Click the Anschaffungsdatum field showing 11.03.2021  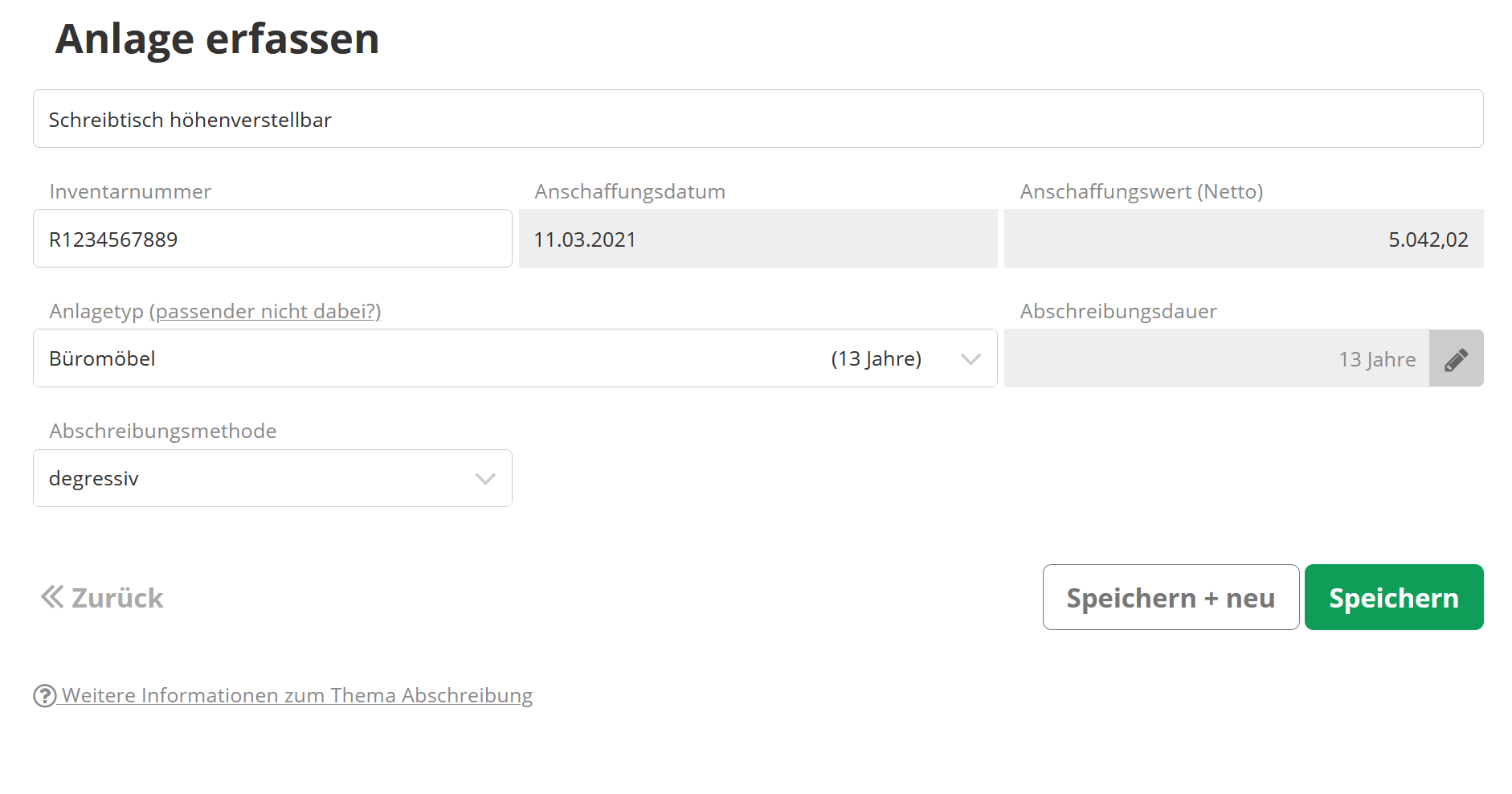(758, 239)
